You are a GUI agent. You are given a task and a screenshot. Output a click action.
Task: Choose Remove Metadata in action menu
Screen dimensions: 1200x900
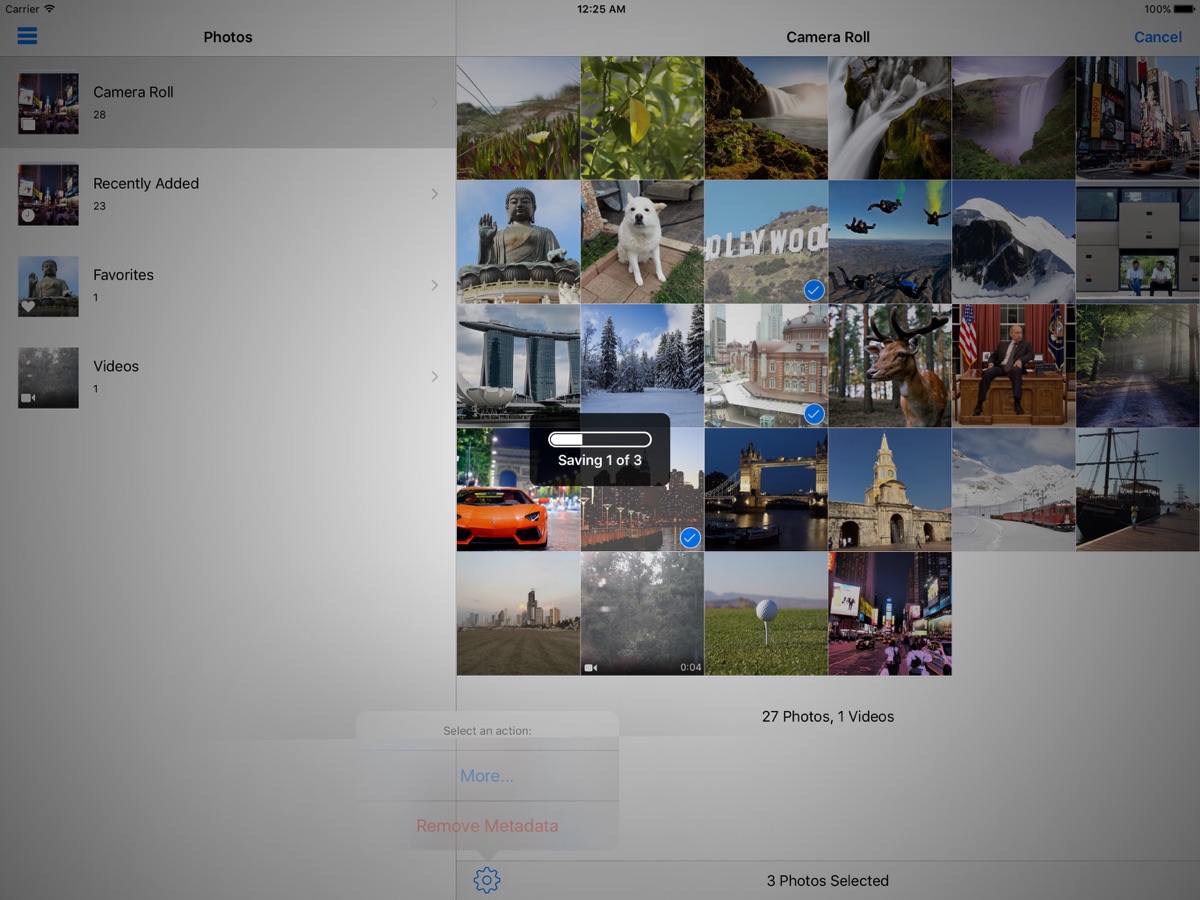point(487,826)
